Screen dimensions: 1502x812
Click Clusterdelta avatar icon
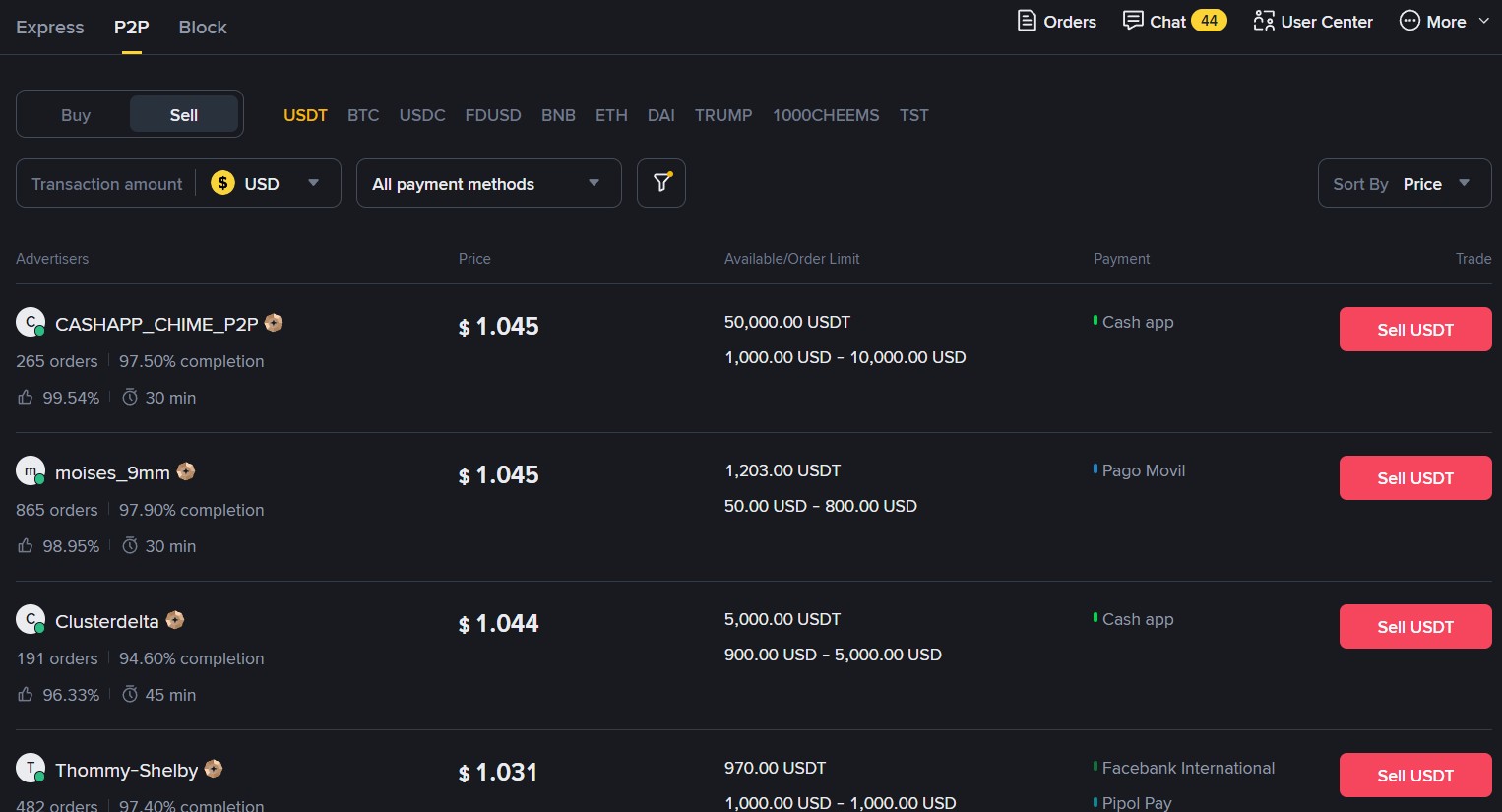click(31, 619)
